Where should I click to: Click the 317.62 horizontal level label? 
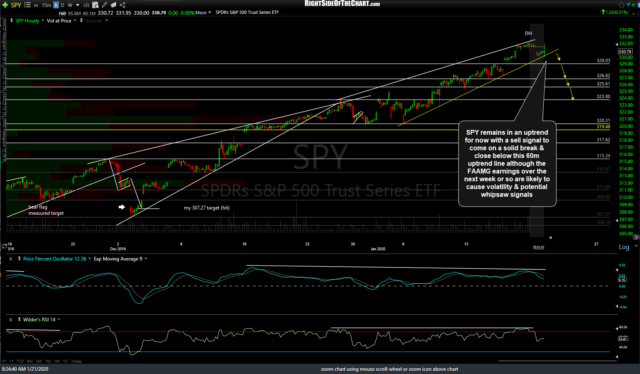(603, 140)
